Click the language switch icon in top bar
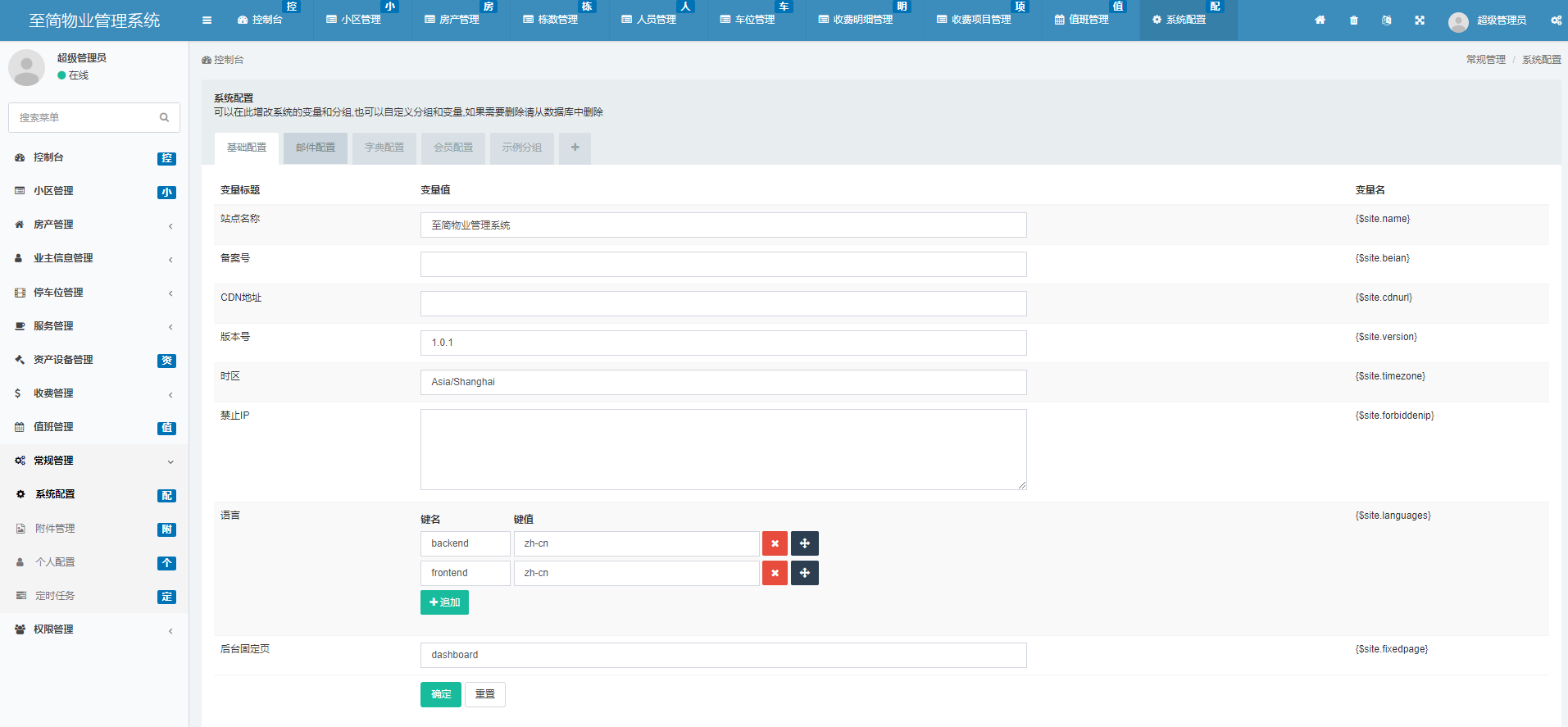The width and height of the screenshot is (1568, 727). [1386, 20]
